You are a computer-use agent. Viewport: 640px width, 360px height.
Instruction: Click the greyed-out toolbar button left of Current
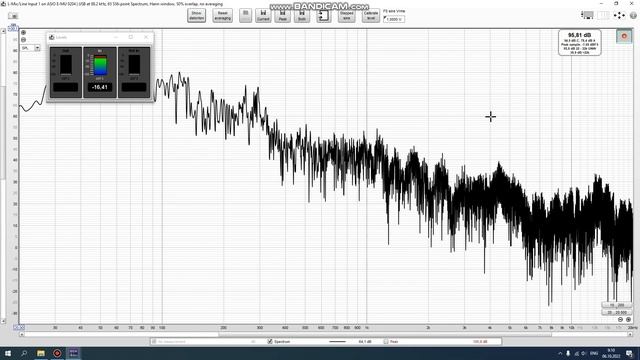pyautogui.click(x=245, y=16)
